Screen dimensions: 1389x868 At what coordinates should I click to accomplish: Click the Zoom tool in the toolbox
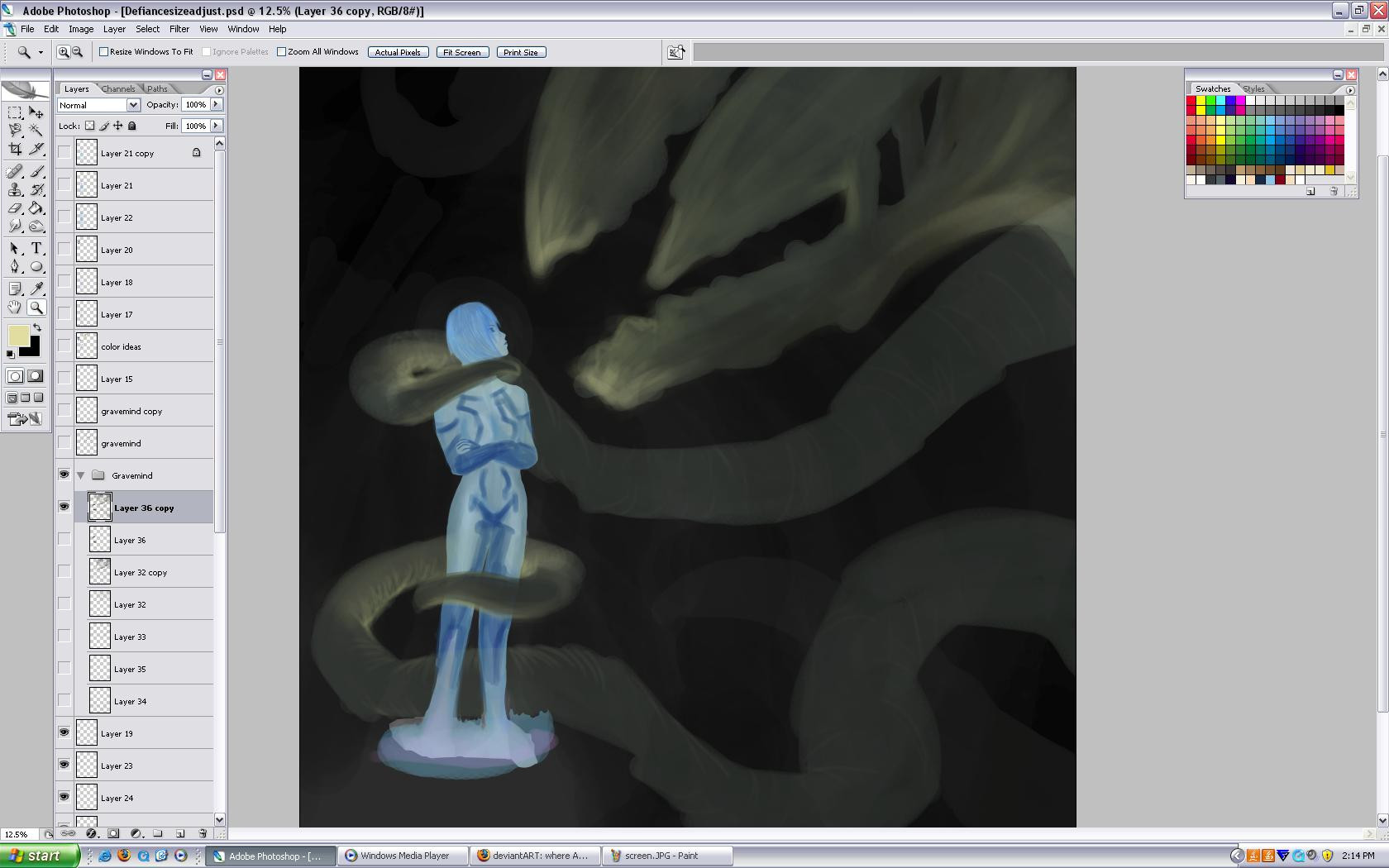coord(36,308)
